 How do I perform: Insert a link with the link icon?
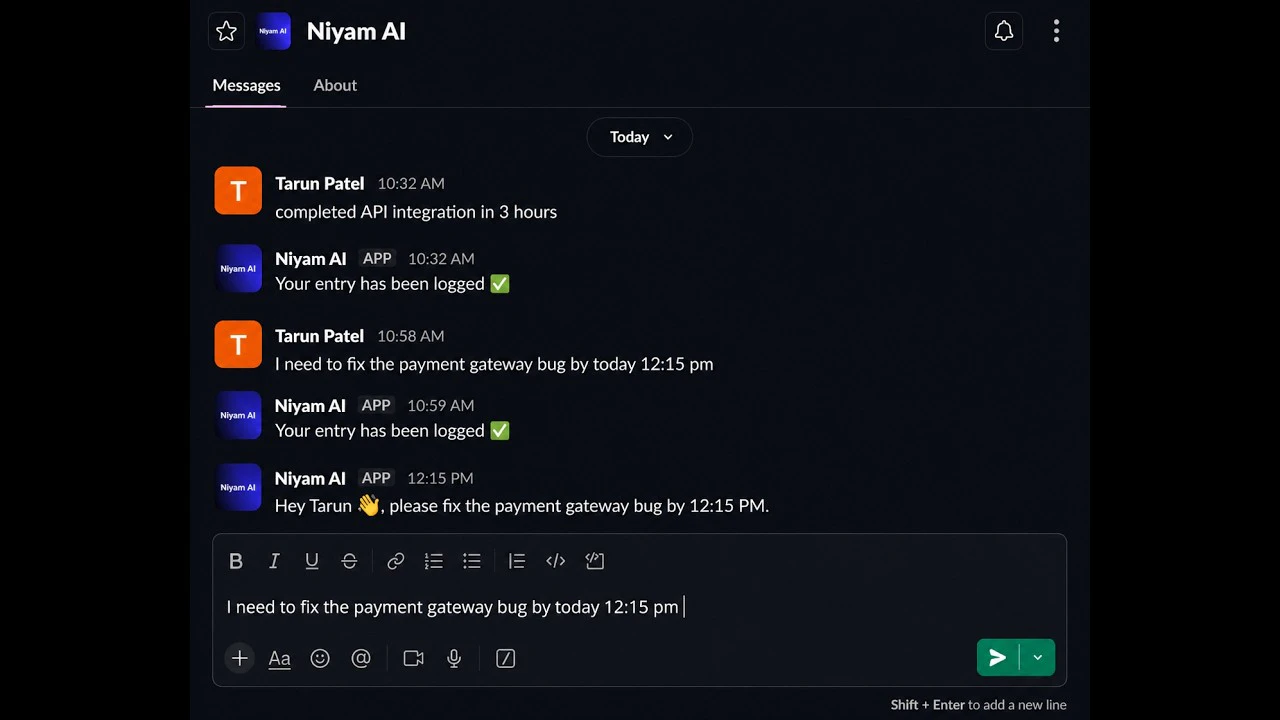point(396,561)
